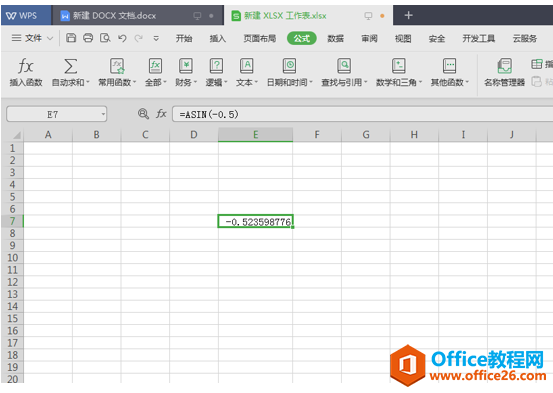Select row 13 header
This screenshot has width=553, height=393.
click(12, 294)
